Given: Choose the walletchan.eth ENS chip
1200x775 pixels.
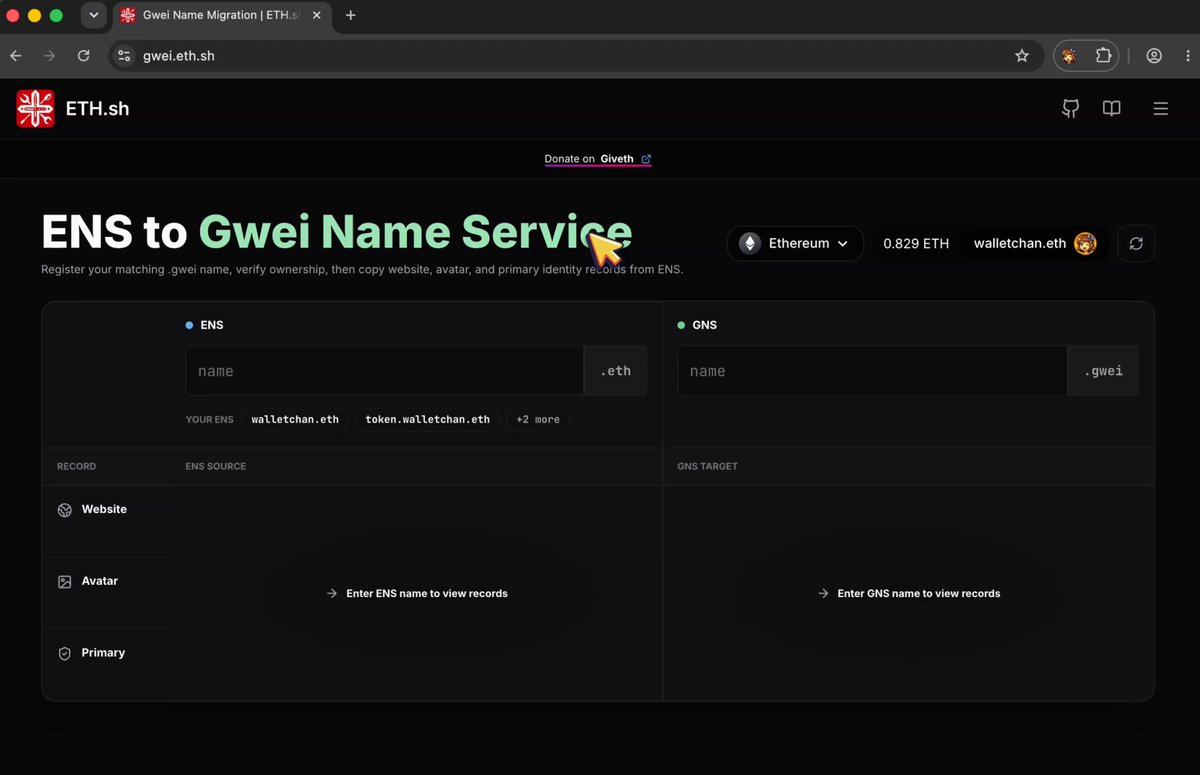Looking at the screenshot, I should coord(295,420).
